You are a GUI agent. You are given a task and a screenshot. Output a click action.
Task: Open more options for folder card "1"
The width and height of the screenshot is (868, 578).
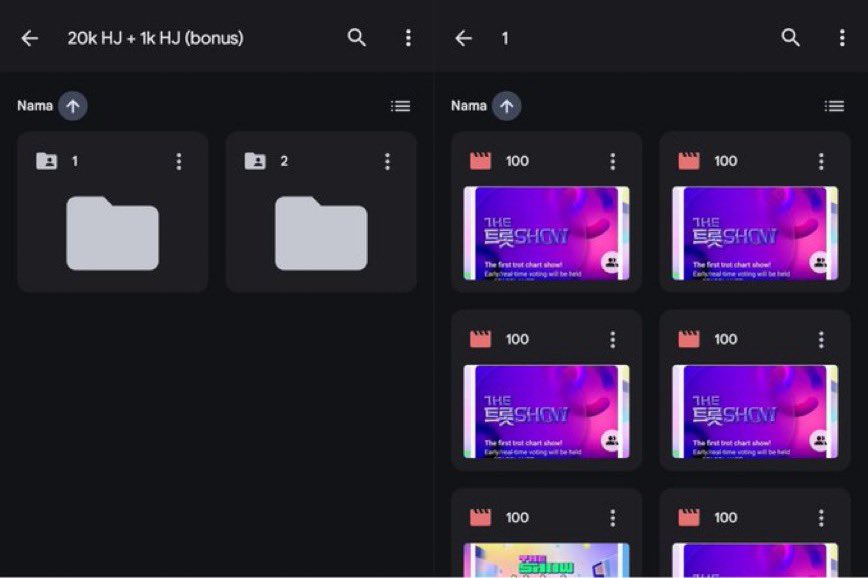(x=179, y=162)
